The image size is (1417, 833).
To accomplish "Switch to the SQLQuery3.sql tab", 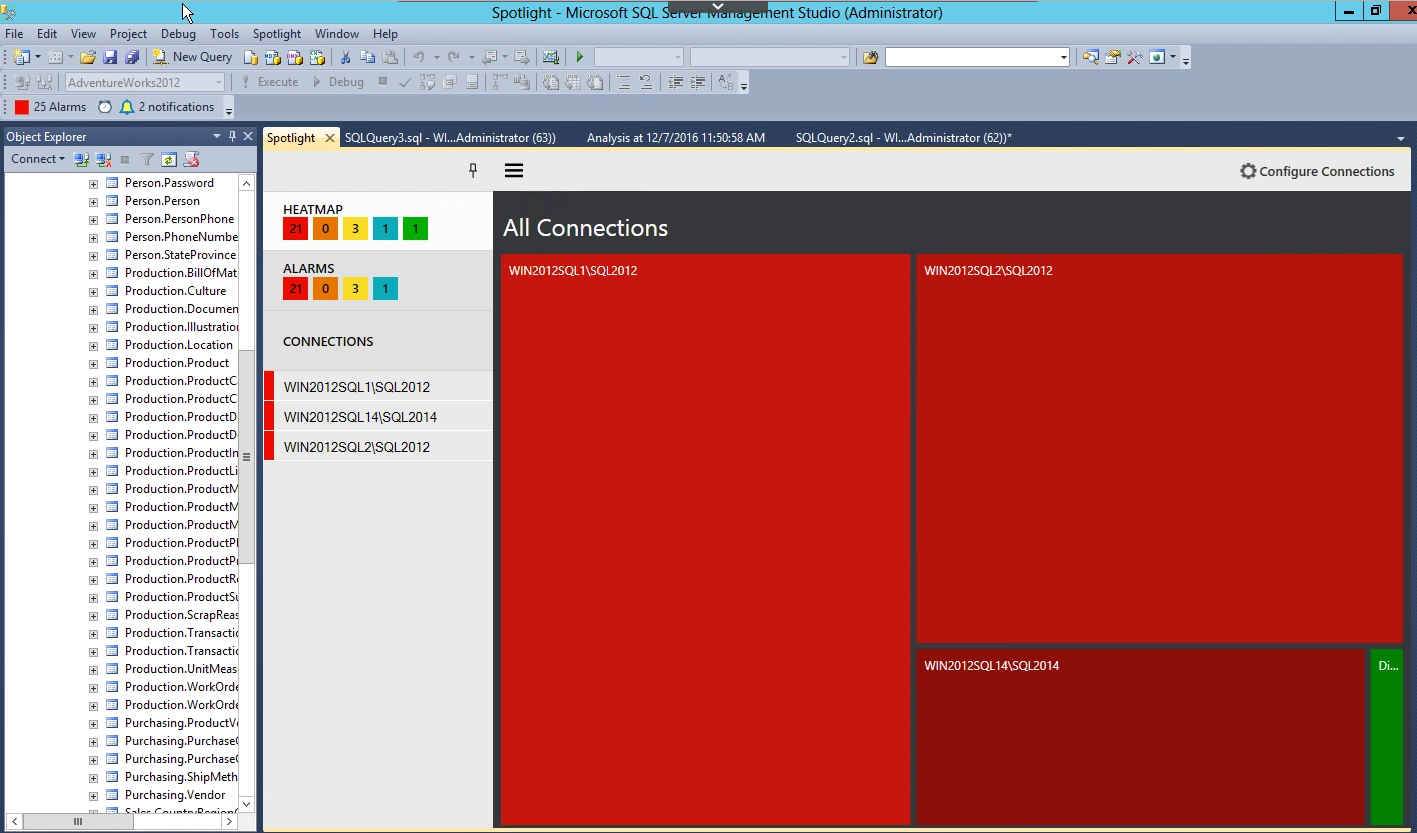I will [449, 138].
